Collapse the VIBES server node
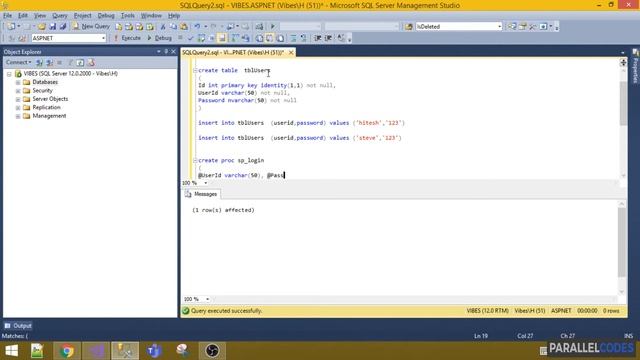This screenshot has width=640, height=360. click(x=9, y=74)
